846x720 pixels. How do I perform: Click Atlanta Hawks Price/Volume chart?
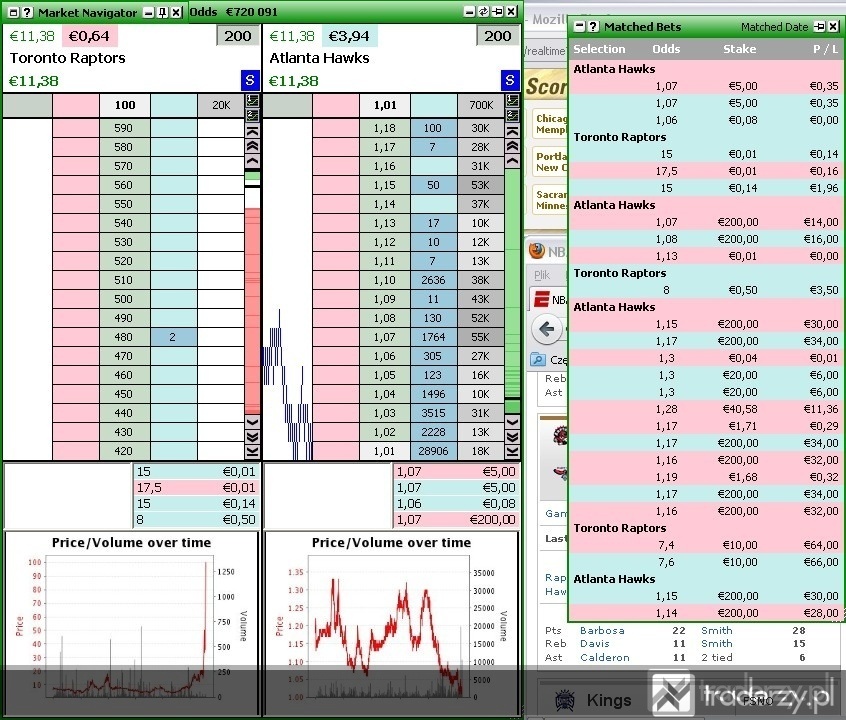click(391, 624)
